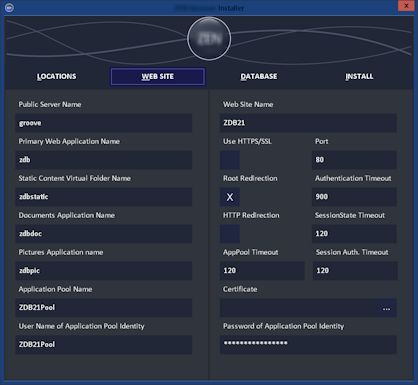Click the ZEN round logo emblem

tap(209, 38)
